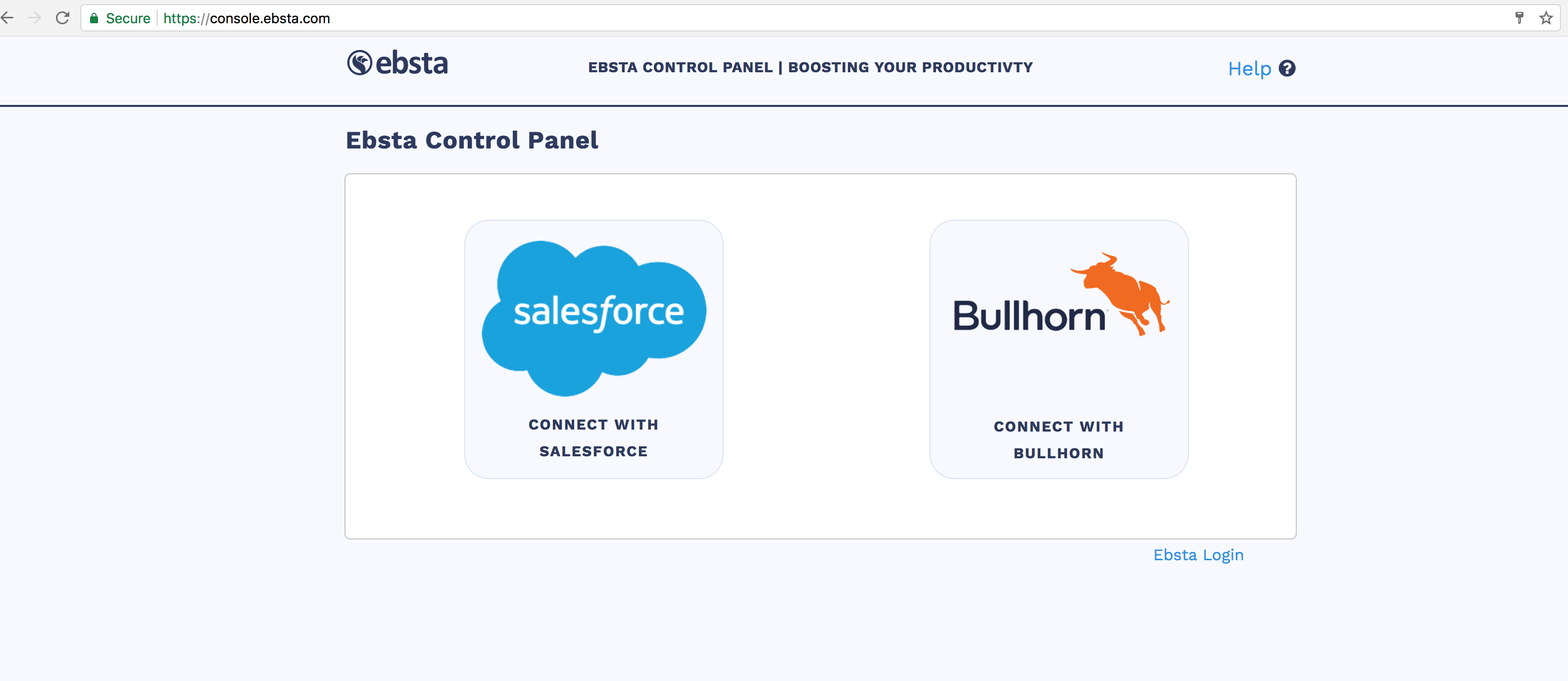Open the saved password key icon
The width and height of the screenshot is (1568, 681).
(x=1519, y=18)
